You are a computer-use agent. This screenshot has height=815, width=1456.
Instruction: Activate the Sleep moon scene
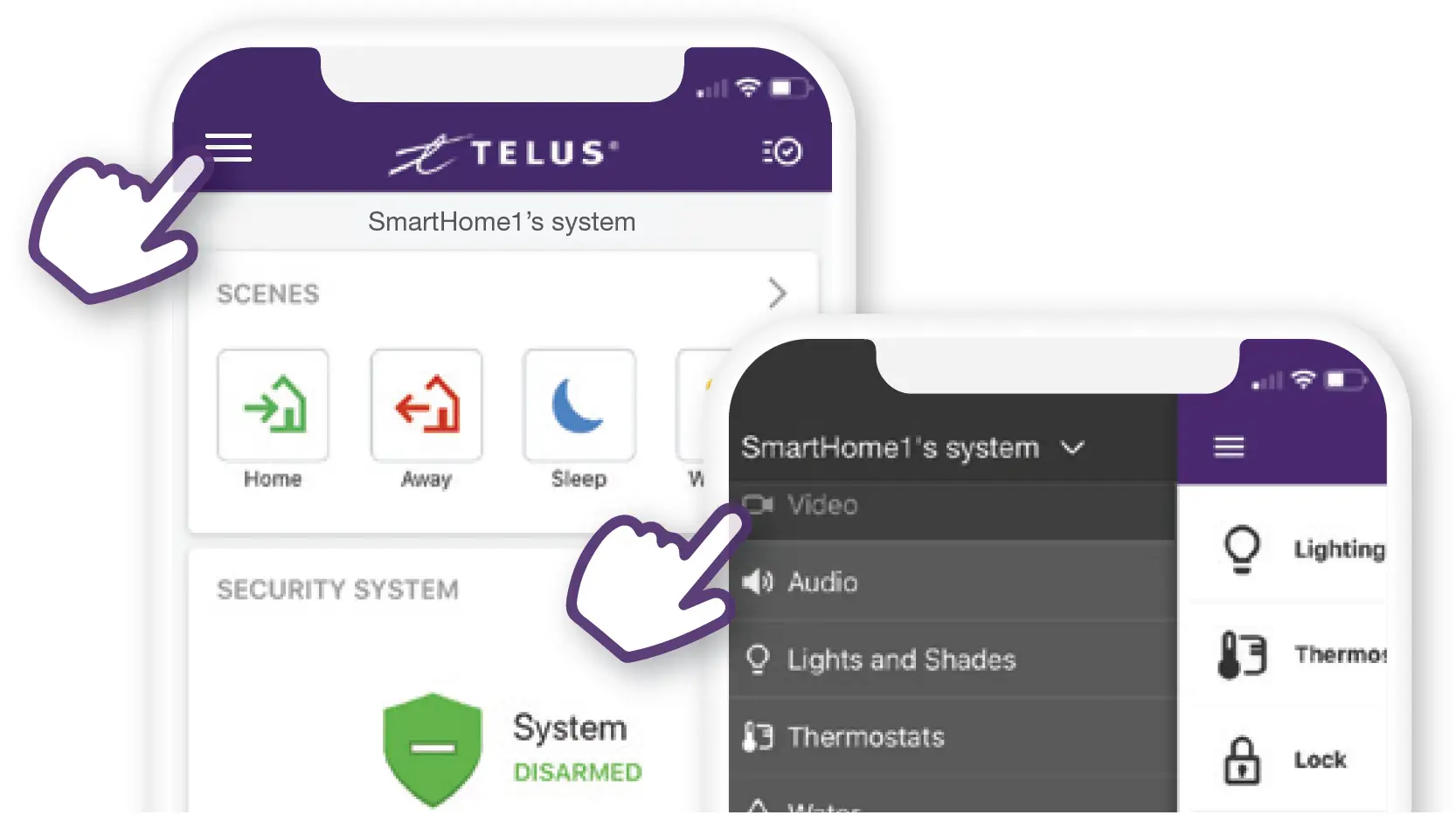click(x=579, y=405)
